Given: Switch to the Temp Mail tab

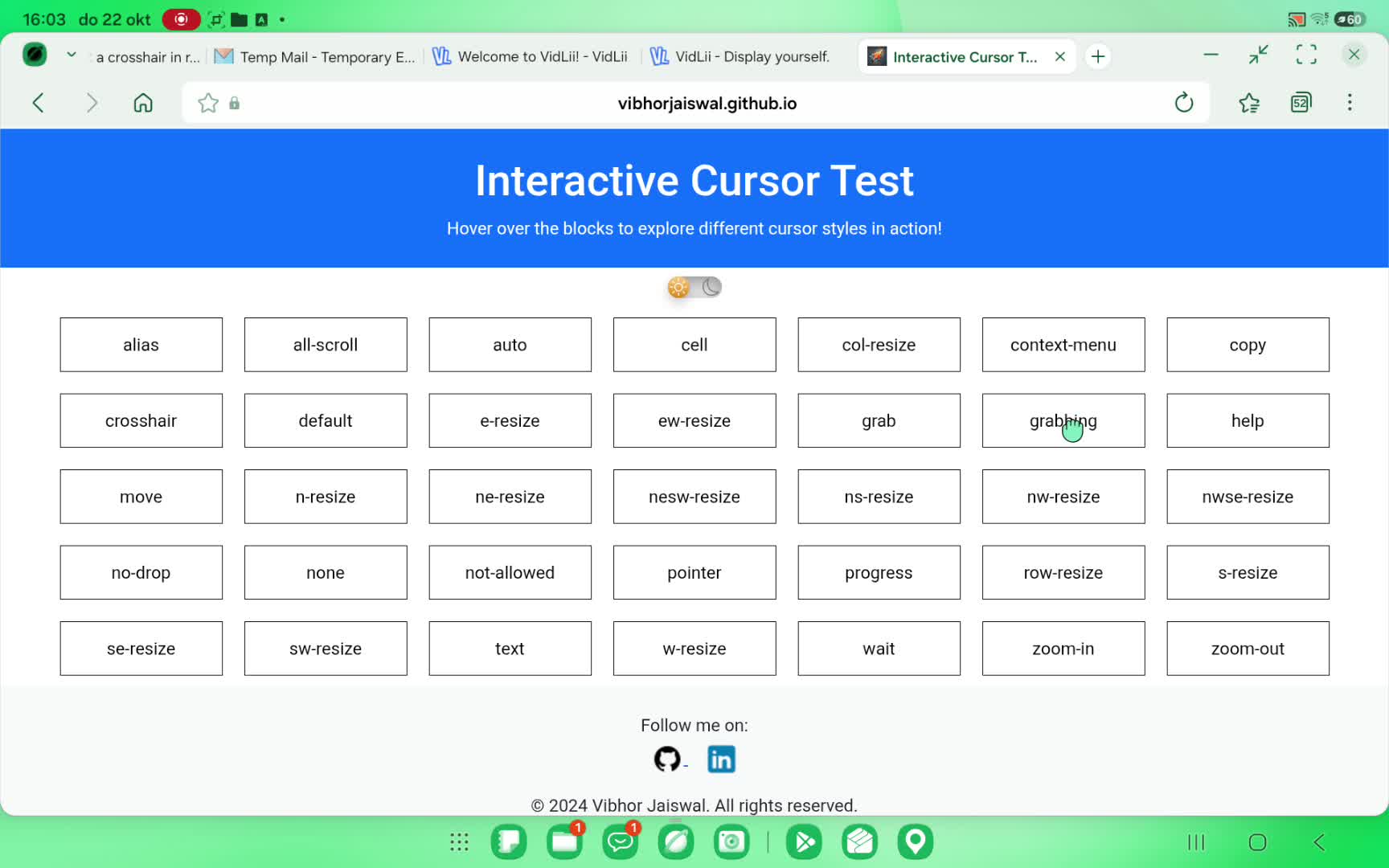Looking at the screenshot, I should coord(315,56).
